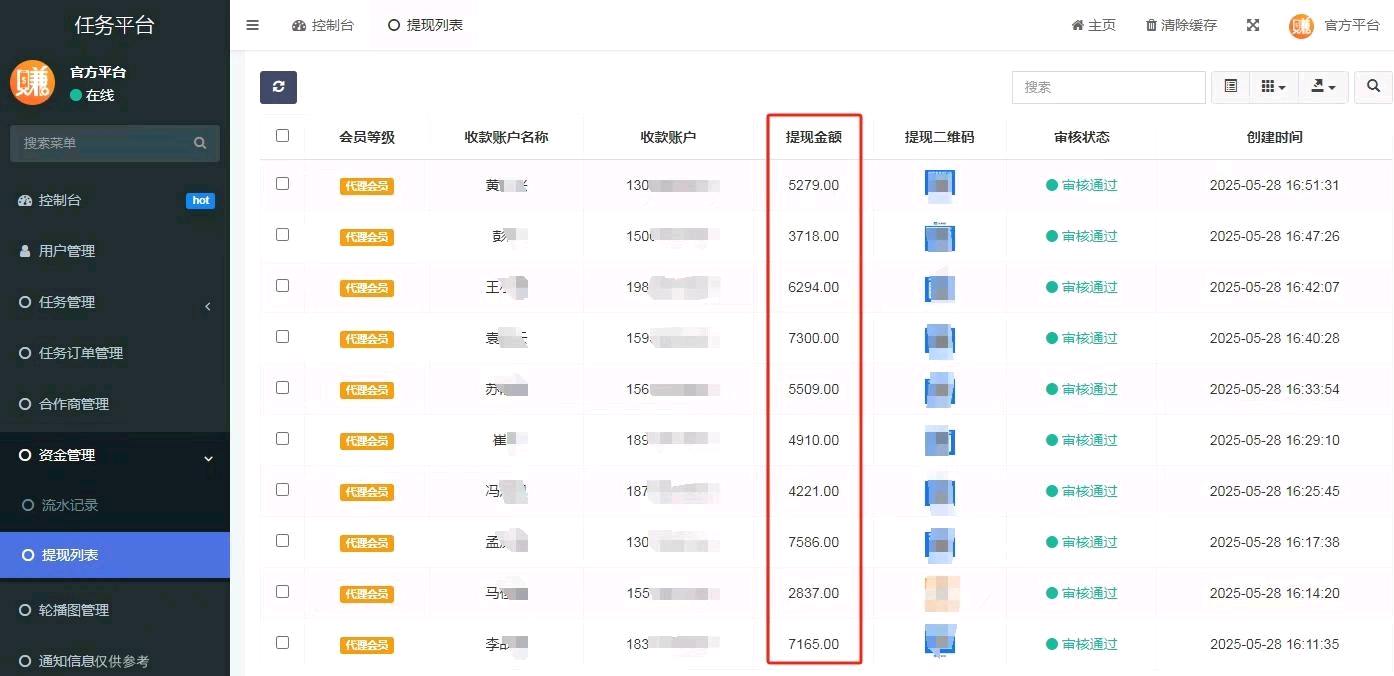This screenshot has width=1394, height=676.
Task: Click the 4221.00 withdrawal amount cell
Action: (814, 491)
